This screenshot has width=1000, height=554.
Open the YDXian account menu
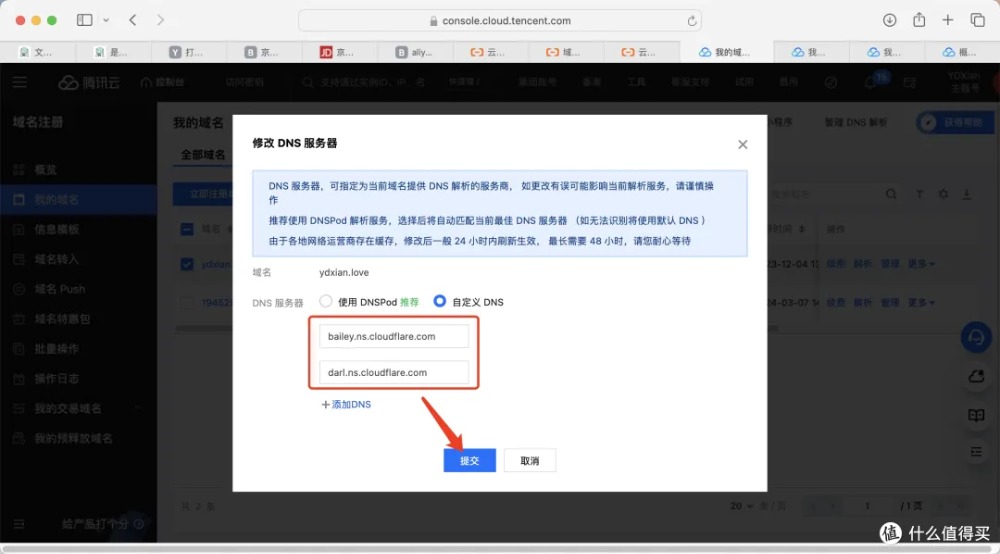coord(963,82)
